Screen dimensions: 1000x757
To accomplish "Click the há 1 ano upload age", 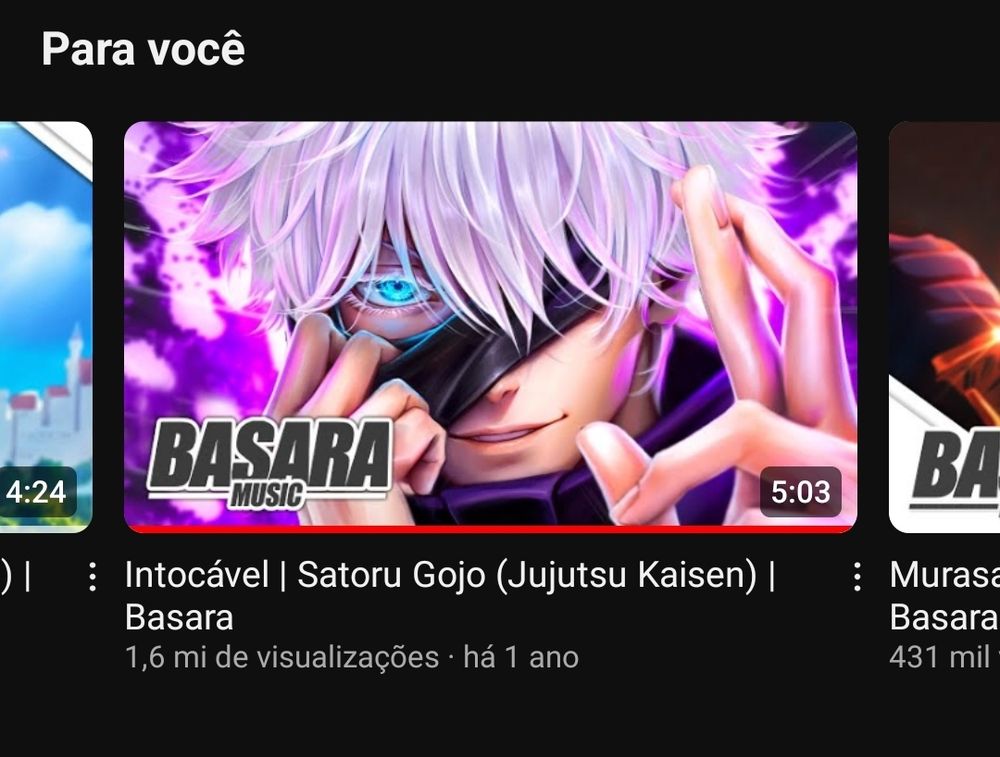I will coord(521,657).
